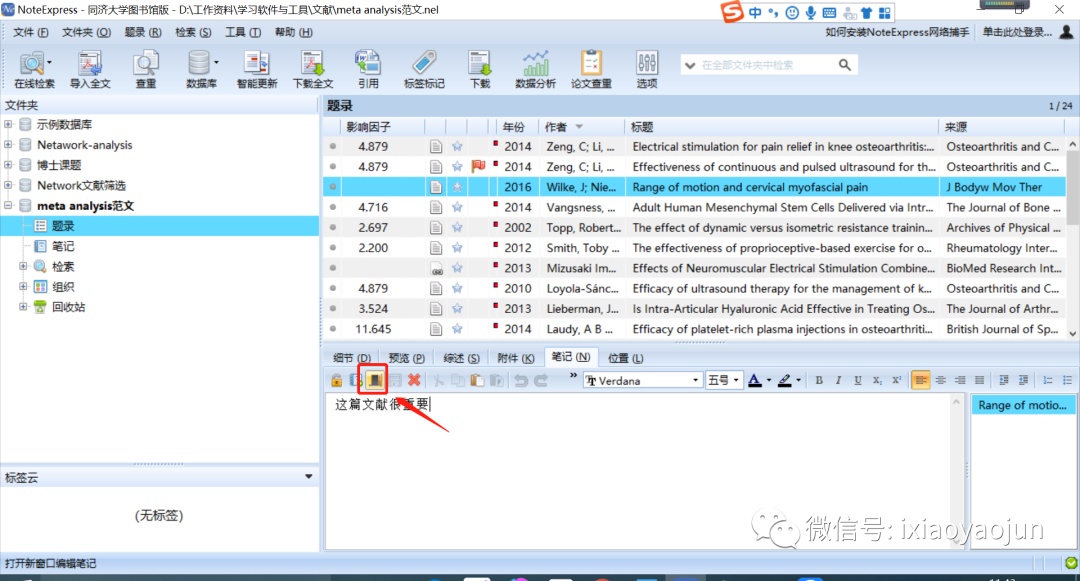The height and width of the screenshot is (581, 1080).
Task: Toggle read dot for Laudy 2014 record
Action: [x=333, y=329]
